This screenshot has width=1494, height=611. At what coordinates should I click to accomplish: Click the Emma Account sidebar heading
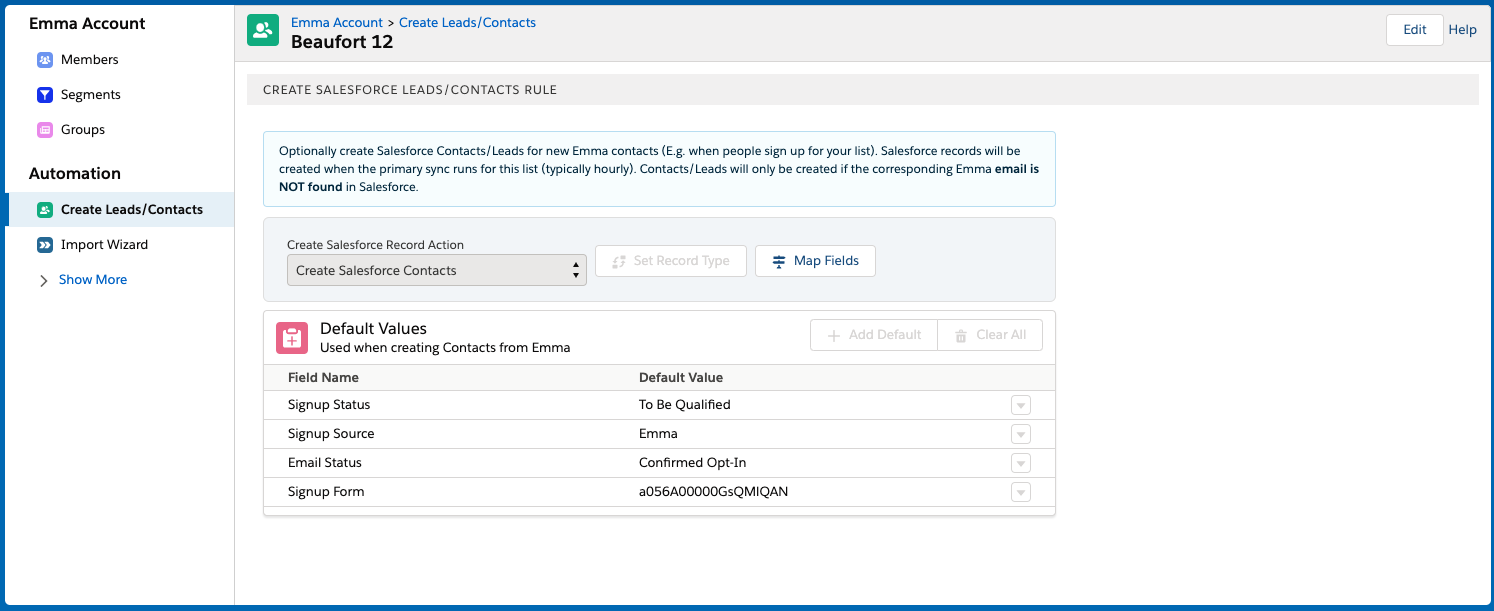click(x=87, y=23)
